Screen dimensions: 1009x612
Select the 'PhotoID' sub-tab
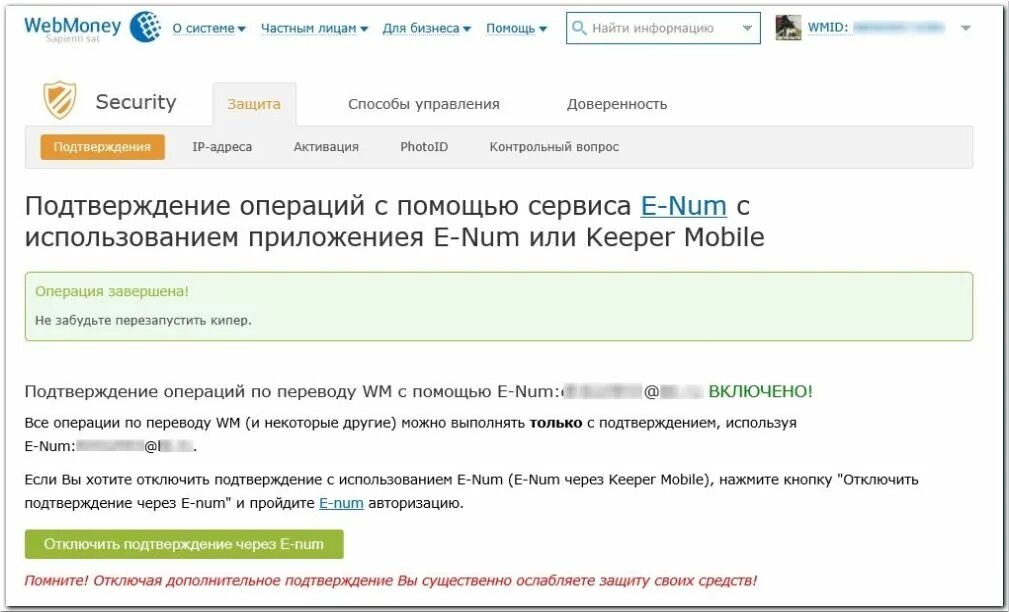click(424, 147)
